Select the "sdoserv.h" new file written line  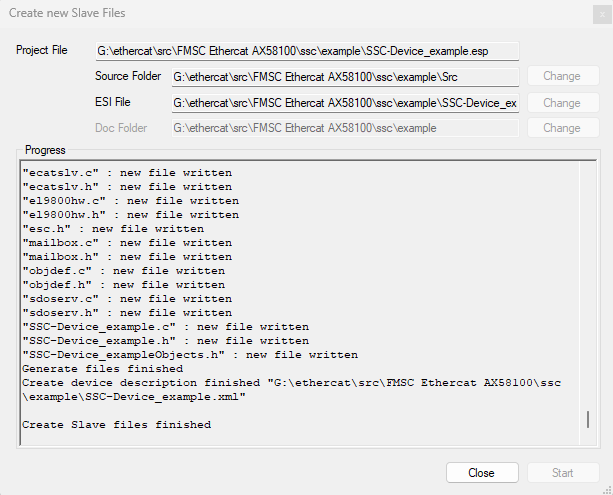127,313
